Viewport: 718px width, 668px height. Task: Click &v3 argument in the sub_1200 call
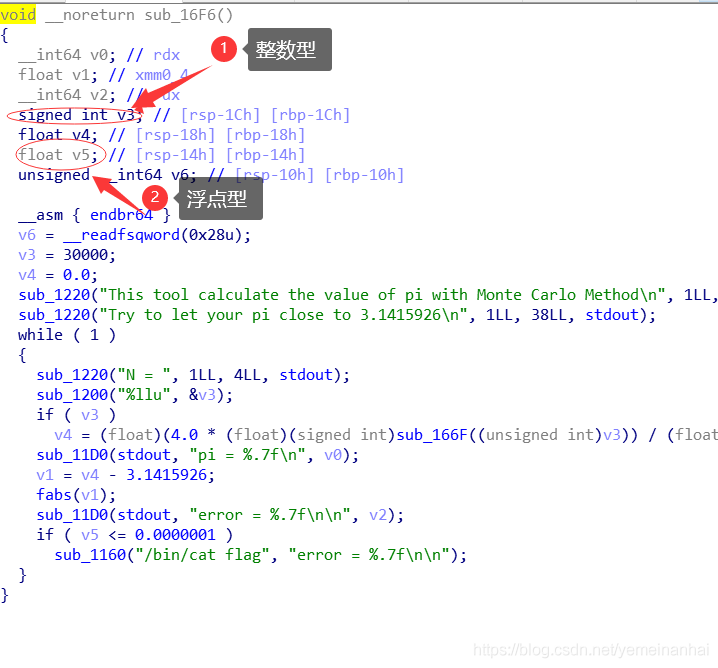tap(202, 395)
